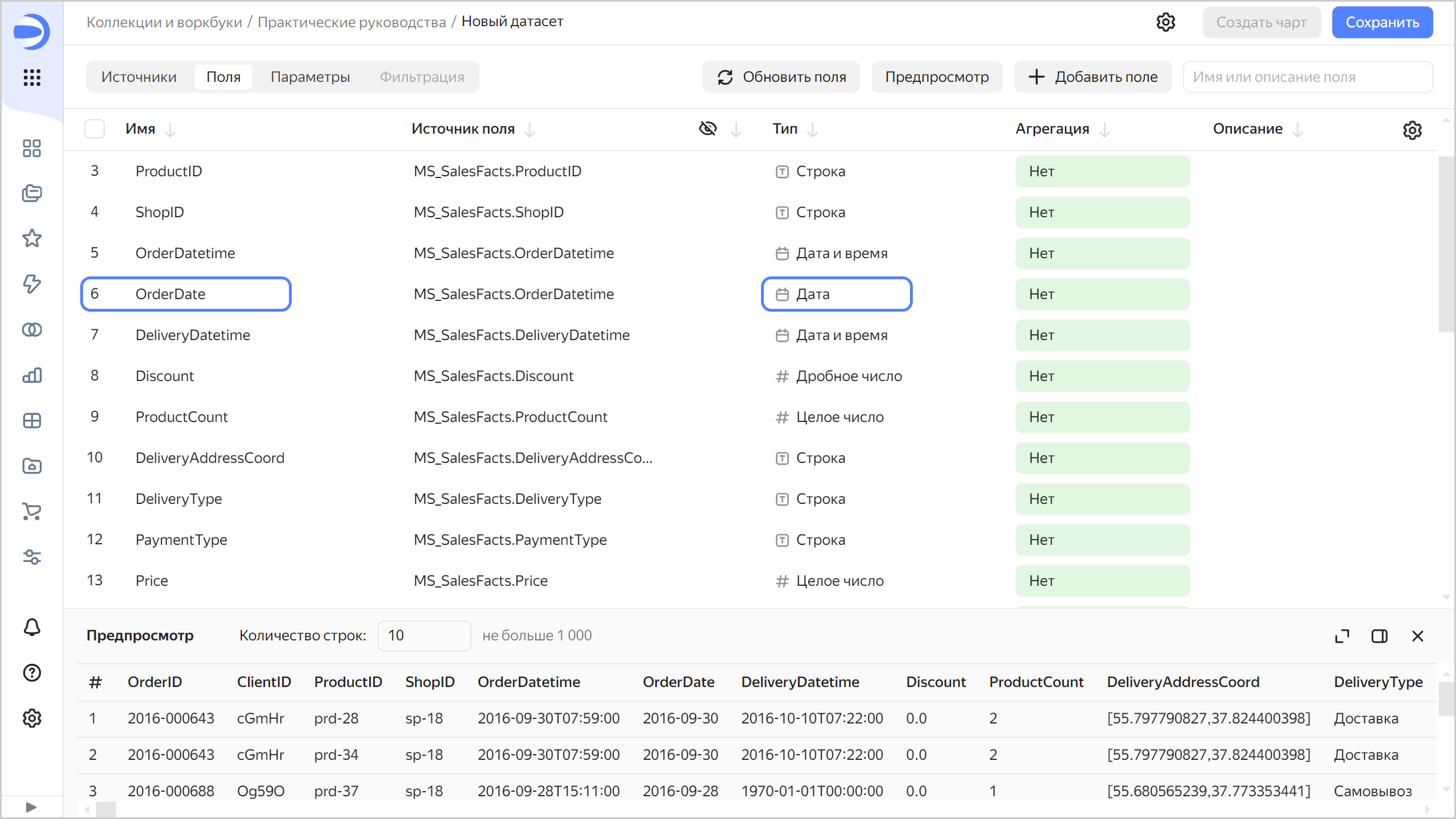The image size is (1456, 819).
Task: Open table column settings gear
Action: [1412, 130]
